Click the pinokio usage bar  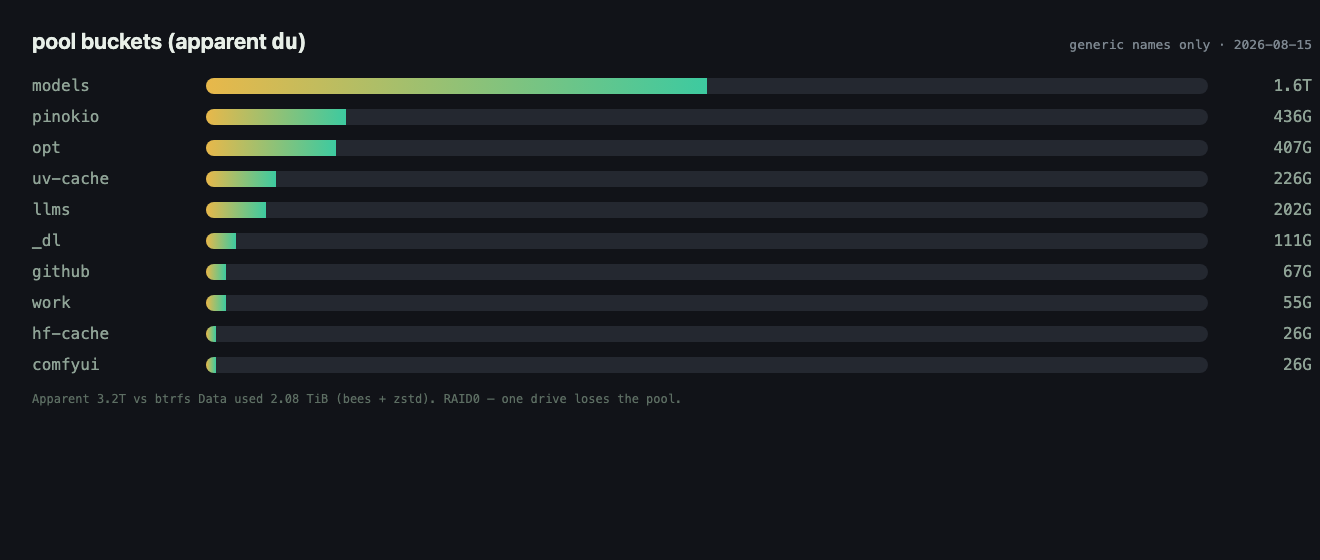coord(707,117)
